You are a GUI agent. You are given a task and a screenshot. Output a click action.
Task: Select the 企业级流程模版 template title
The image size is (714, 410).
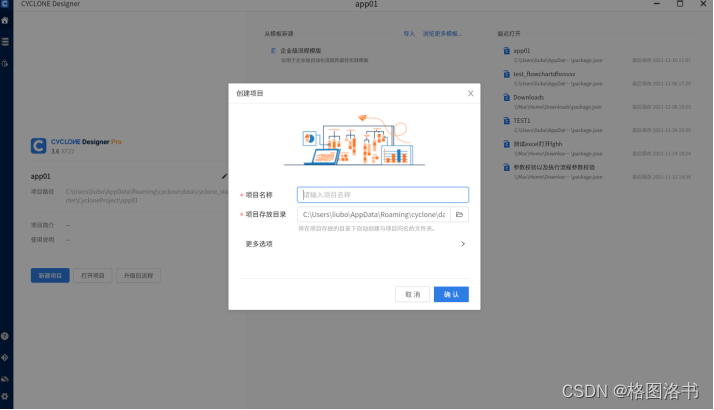pos(301,51)
